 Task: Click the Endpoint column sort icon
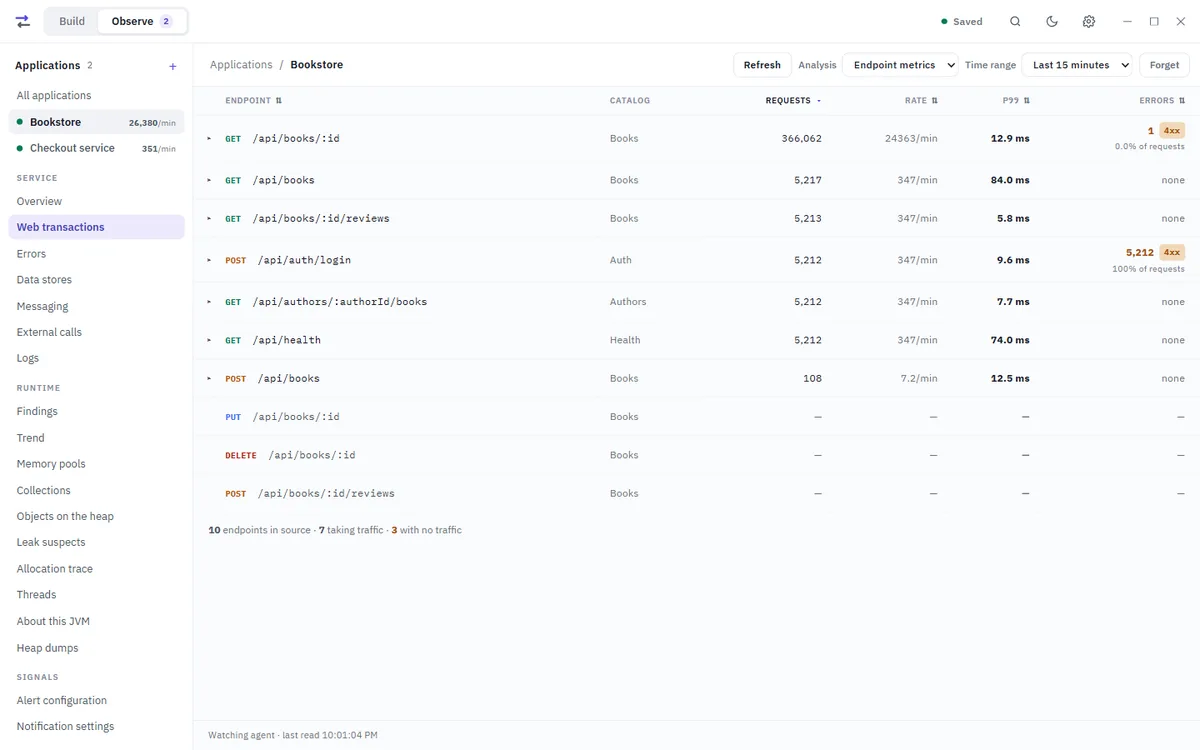tap(279, 100)
